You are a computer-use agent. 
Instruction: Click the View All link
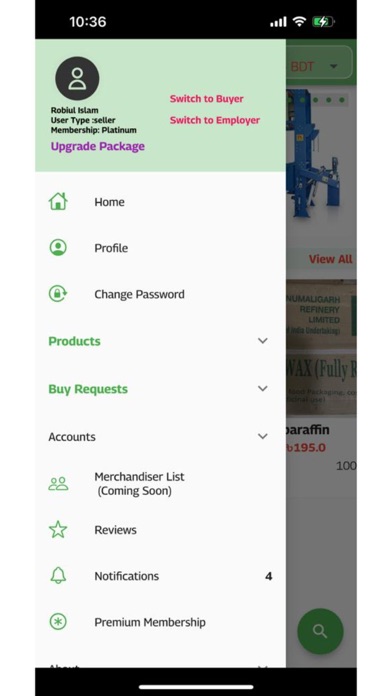coord(331,259)
